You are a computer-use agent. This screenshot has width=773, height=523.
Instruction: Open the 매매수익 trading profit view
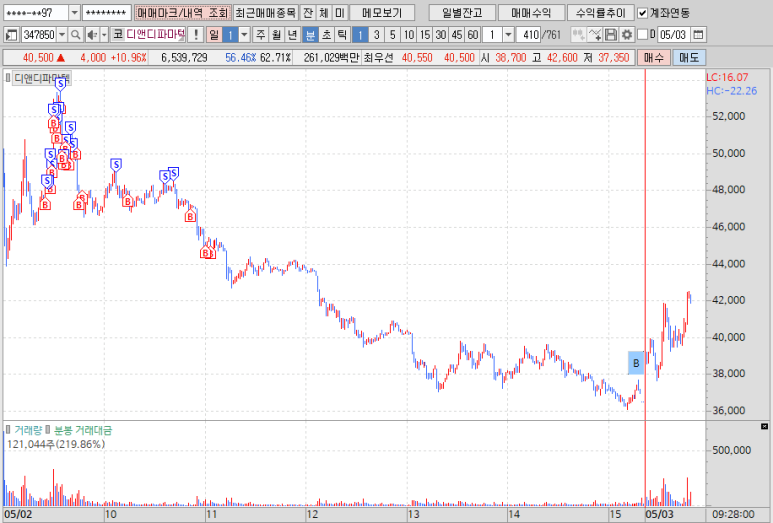click(531, 13)
